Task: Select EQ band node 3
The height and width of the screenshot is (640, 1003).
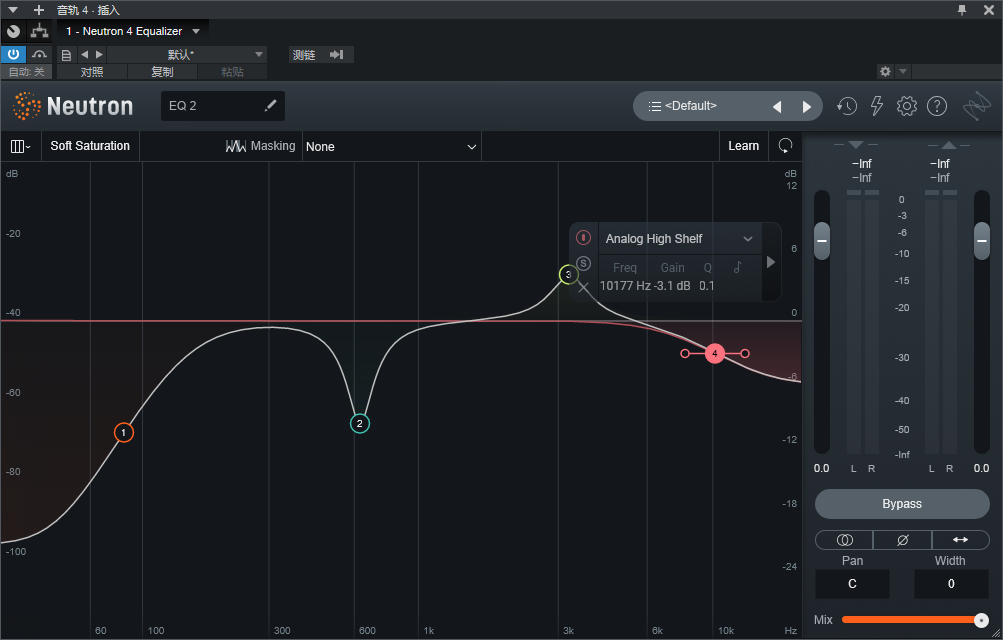Action: (568, 274)
